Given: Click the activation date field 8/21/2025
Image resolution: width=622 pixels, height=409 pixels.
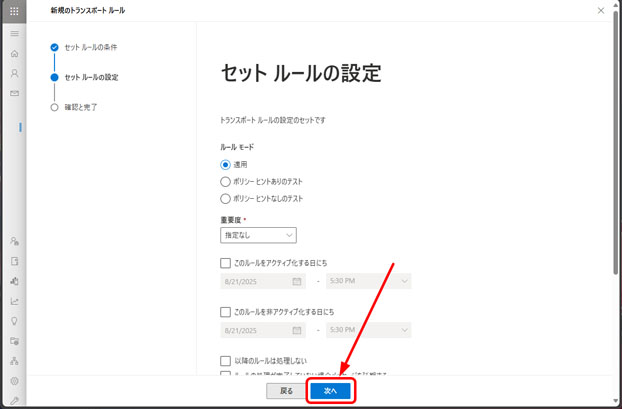Looking at the screenshot, I should pyautogui.click(x=263, y=281).
